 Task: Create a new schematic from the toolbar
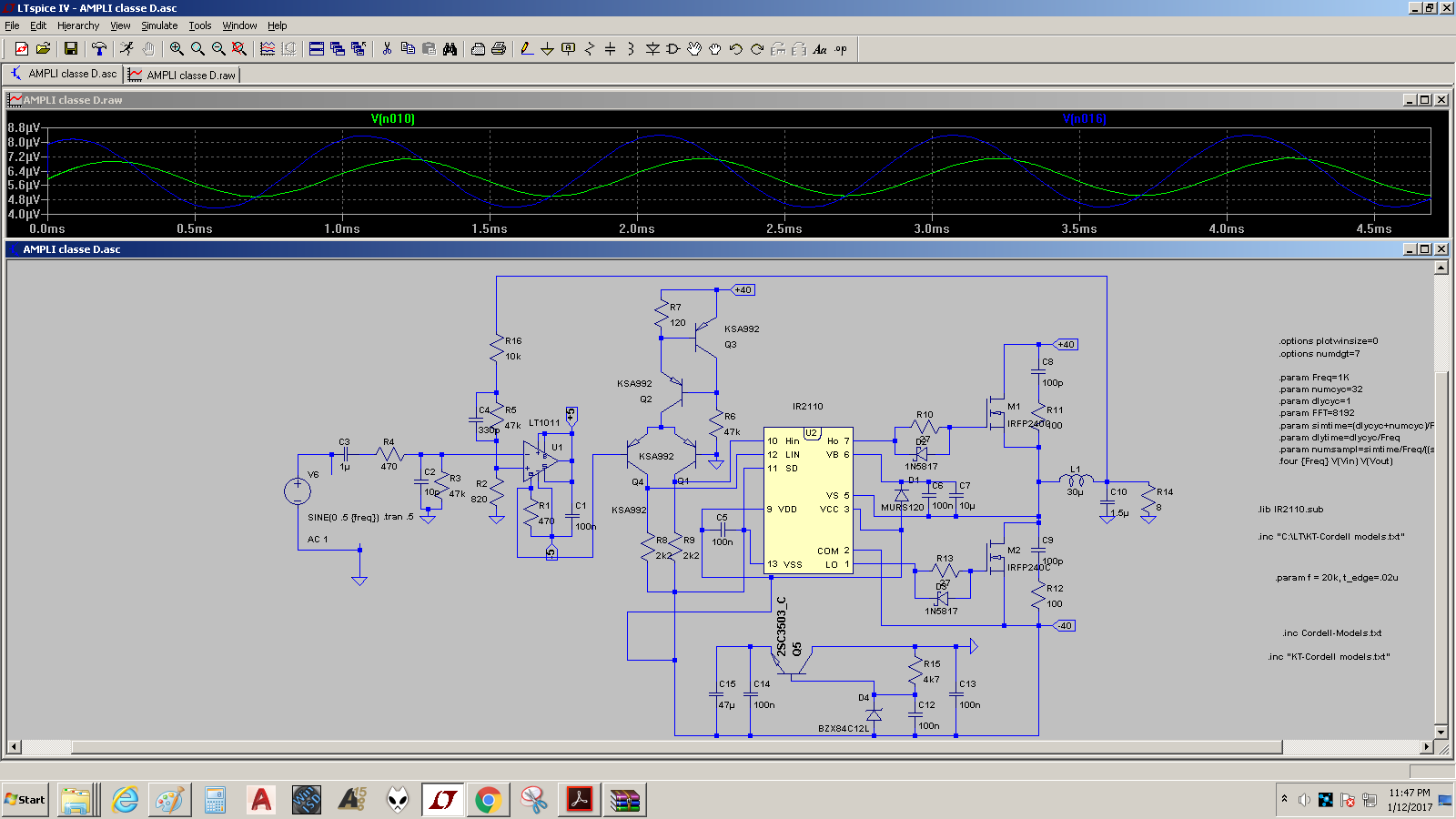point(22,49)
